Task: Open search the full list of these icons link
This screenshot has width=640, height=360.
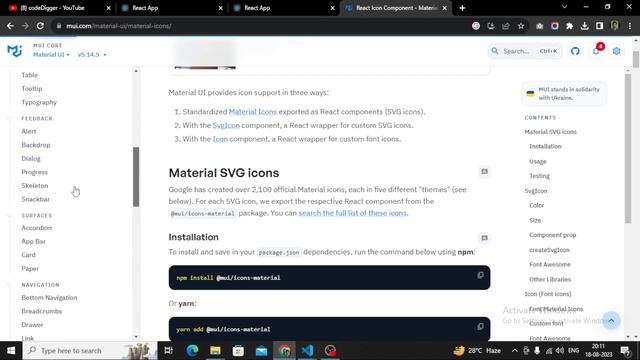Action: click(x=353, y=213)
